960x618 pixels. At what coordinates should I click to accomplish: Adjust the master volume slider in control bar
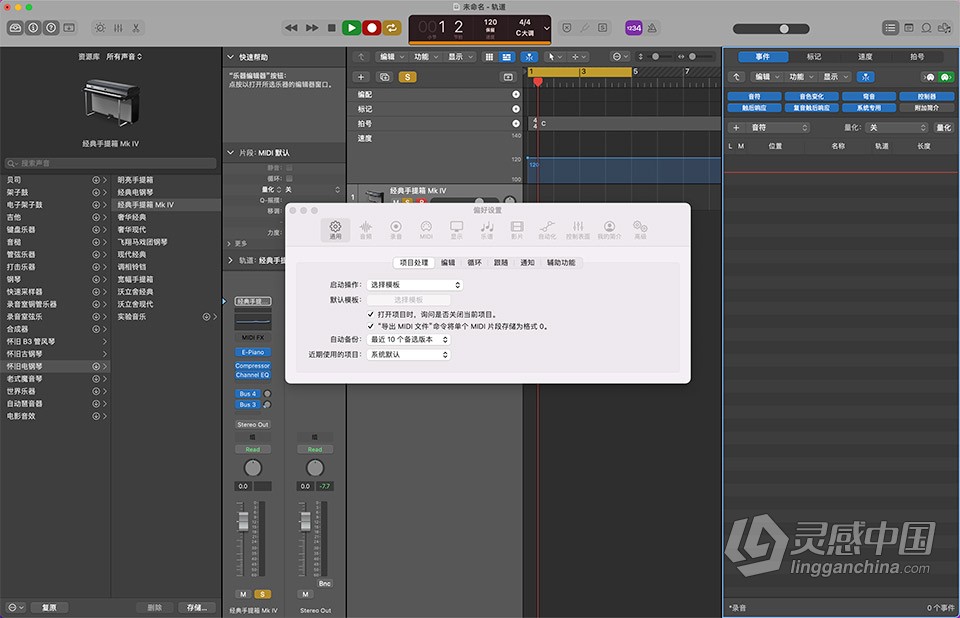click(x=771, y=29)
